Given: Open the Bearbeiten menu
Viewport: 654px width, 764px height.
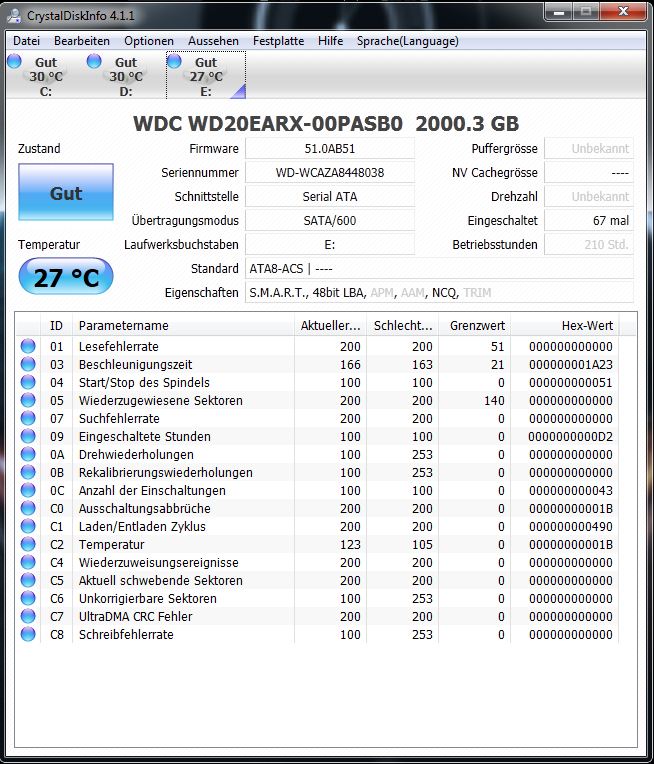Looking at the screenshot, I should [82, 41].
